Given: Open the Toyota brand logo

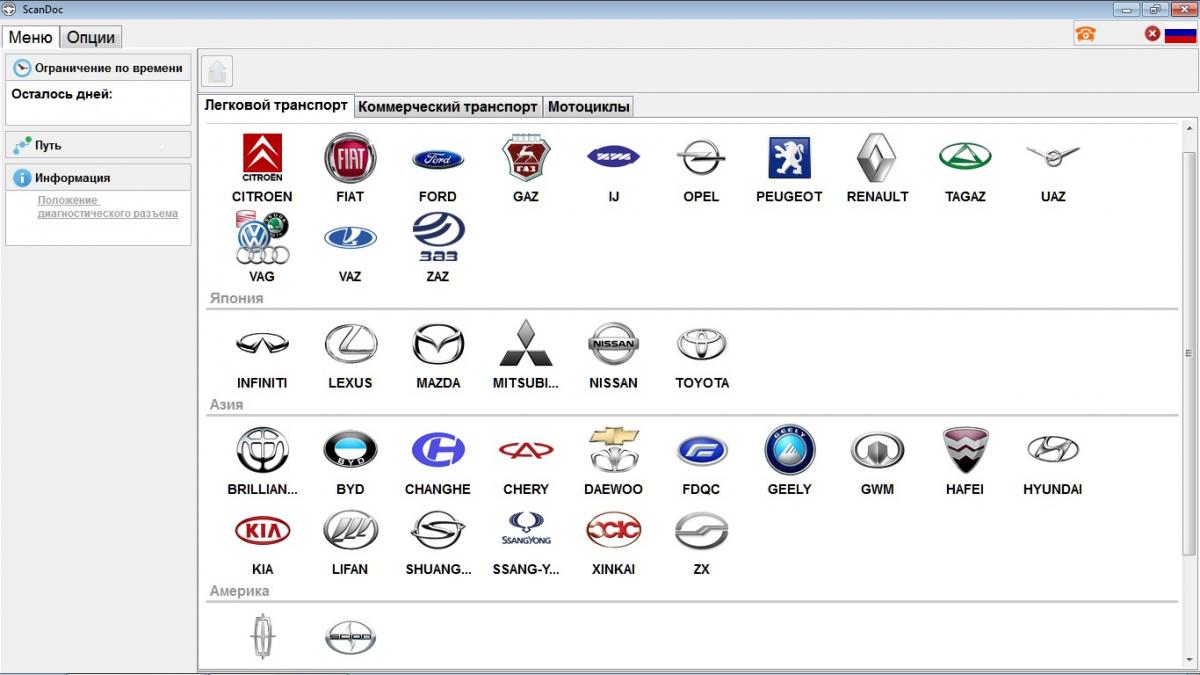Looking at the screenshot, I should (x=701, y=344).
